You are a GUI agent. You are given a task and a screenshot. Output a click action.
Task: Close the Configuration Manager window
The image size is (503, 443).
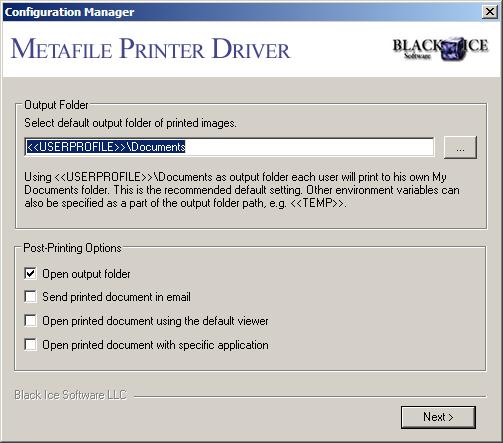490,12
